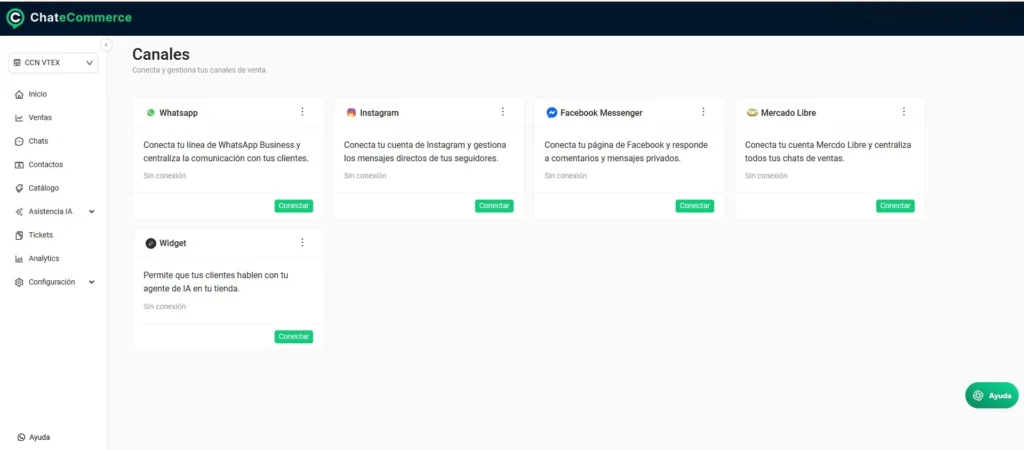This screenshot has width=1024, height=450.
Task: Click 'Conecta y gestiona tus canales de venta' subtitle
Action: click(x=200, y=70)
